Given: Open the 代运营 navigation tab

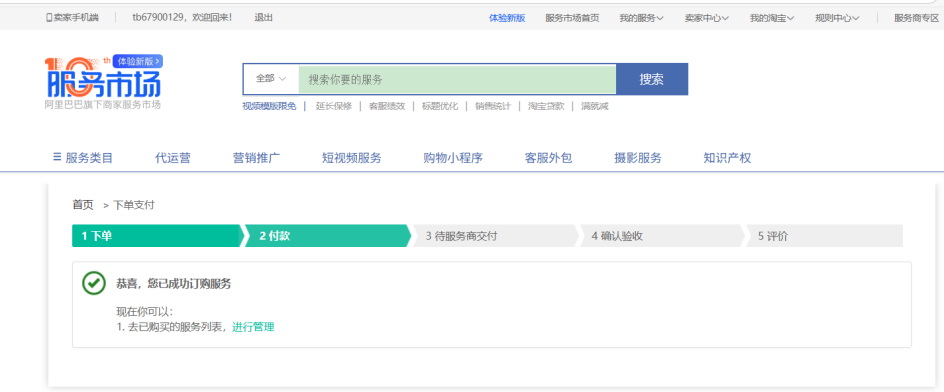Looking at the screenshot, I should (173, 158).
